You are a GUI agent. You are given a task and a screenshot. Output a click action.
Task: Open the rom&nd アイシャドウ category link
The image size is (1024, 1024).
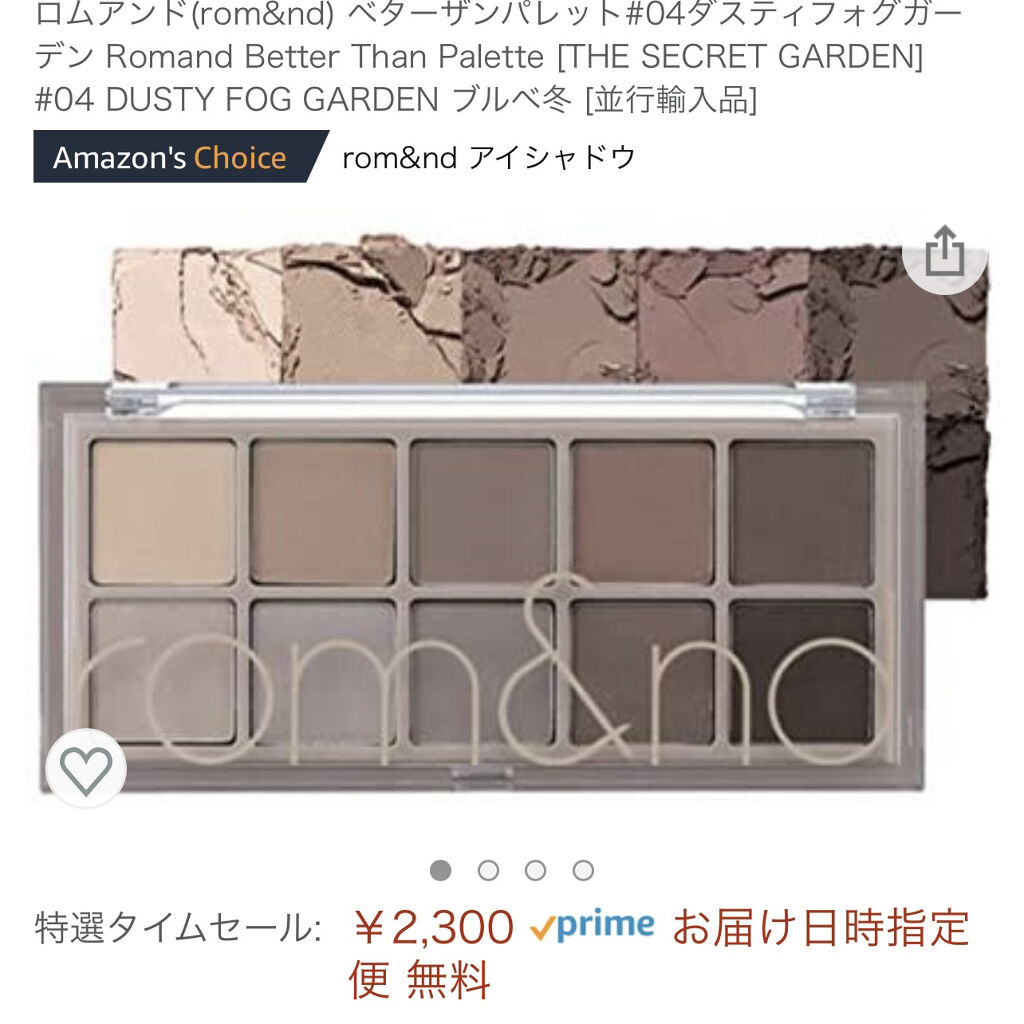pos(488,157)
